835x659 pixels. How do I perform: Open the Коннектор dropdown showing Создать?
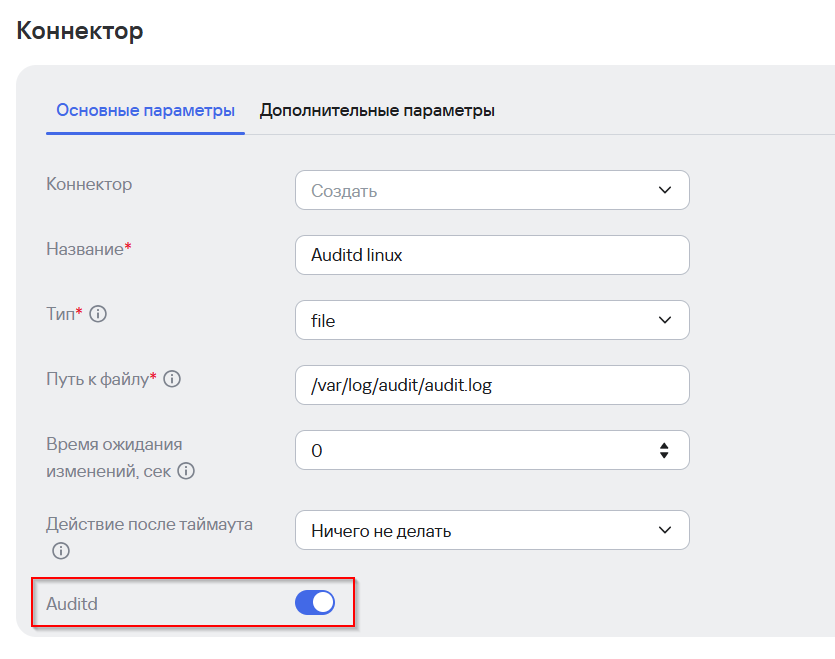click(x=480, y=190)
